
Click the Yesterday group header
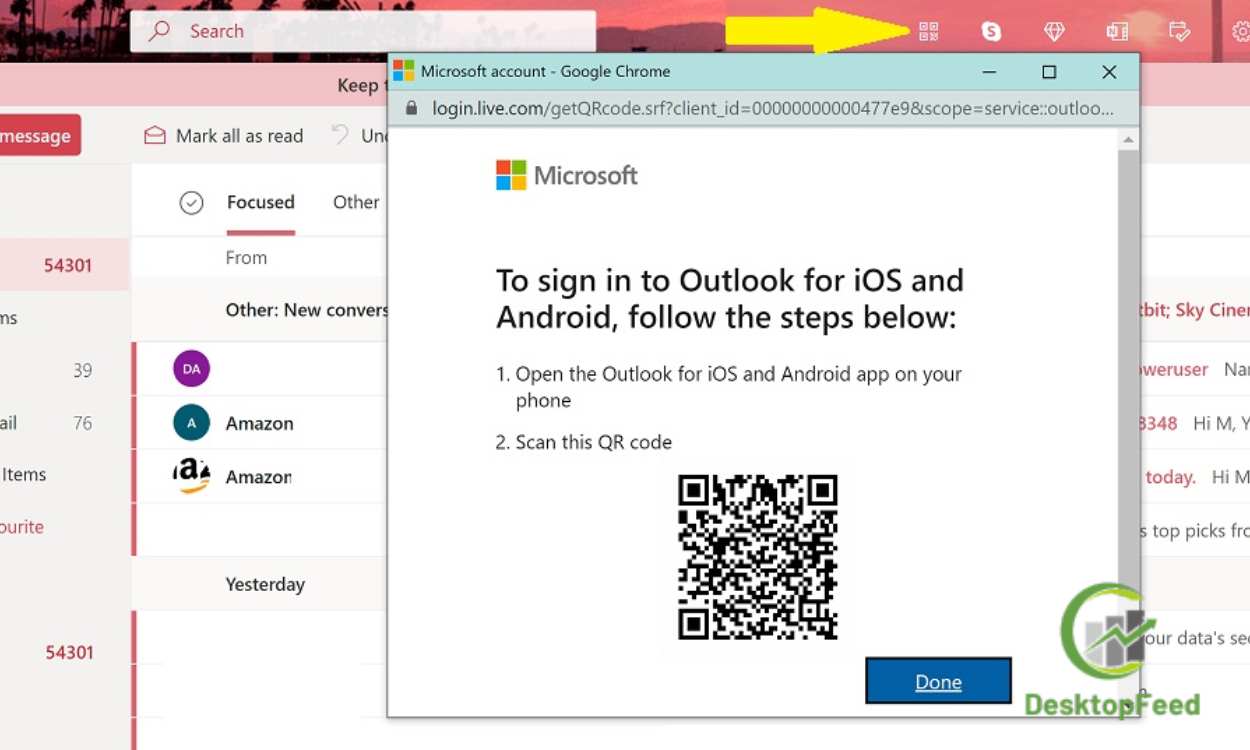265,584
